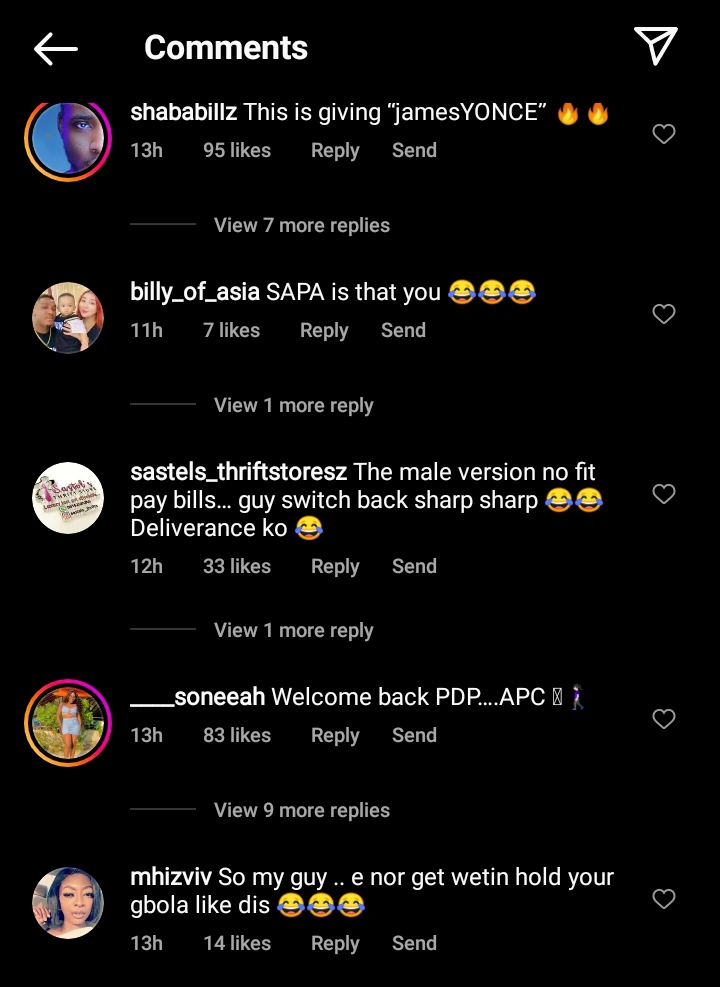Expand View 7 more replies

click(x=301, y=225)
